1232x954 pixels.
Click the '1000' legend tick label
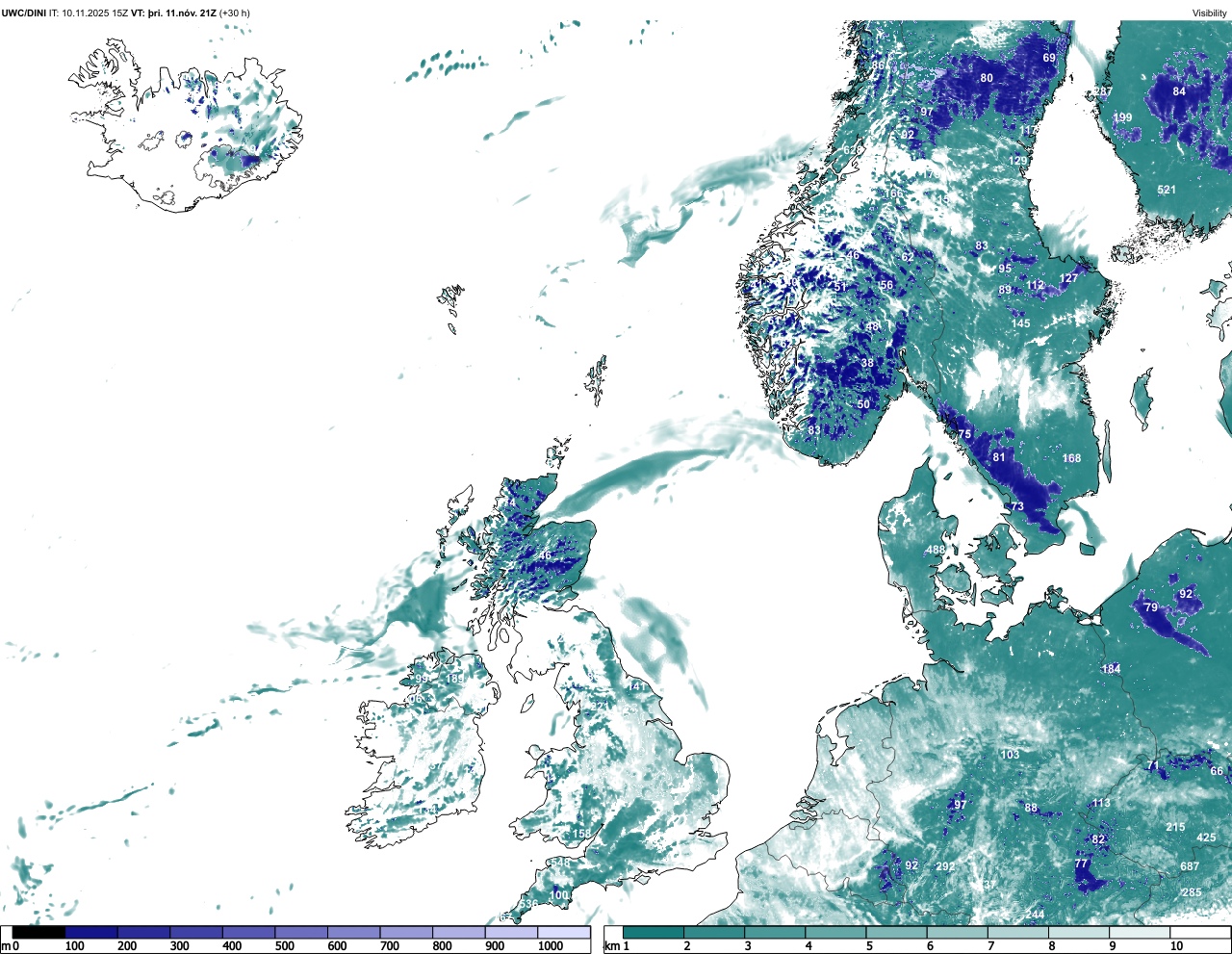tap(551, 946)
